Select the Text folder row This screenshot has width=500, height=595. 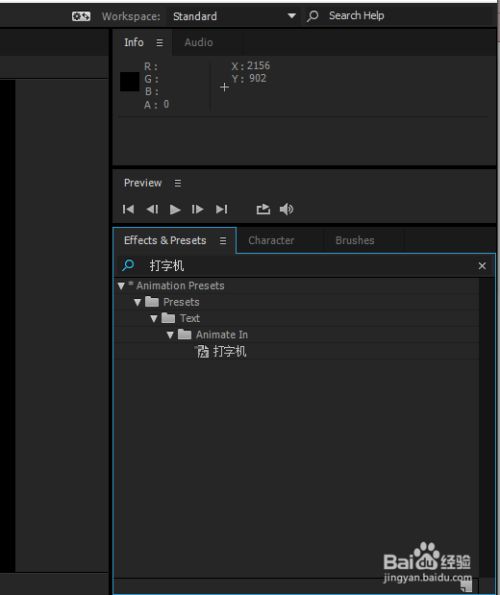(296, 318)
